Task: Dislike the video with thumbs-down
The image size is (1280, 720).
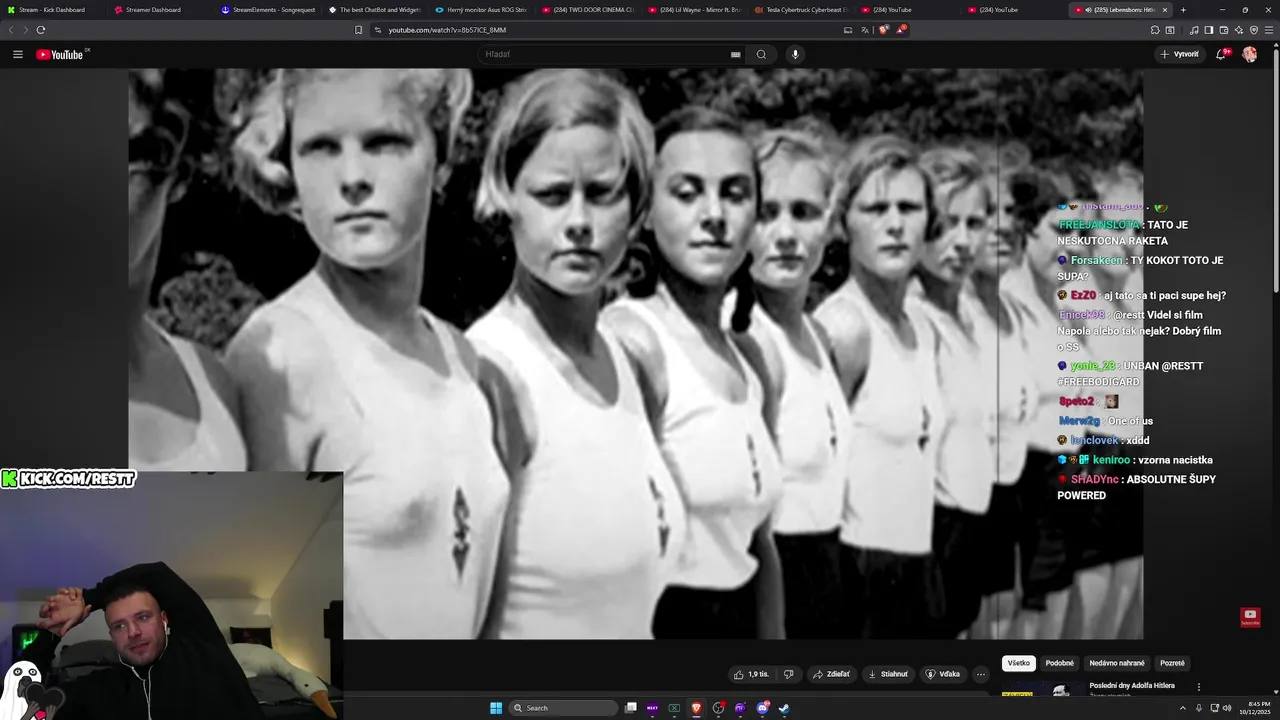Action: click(788, 674)
